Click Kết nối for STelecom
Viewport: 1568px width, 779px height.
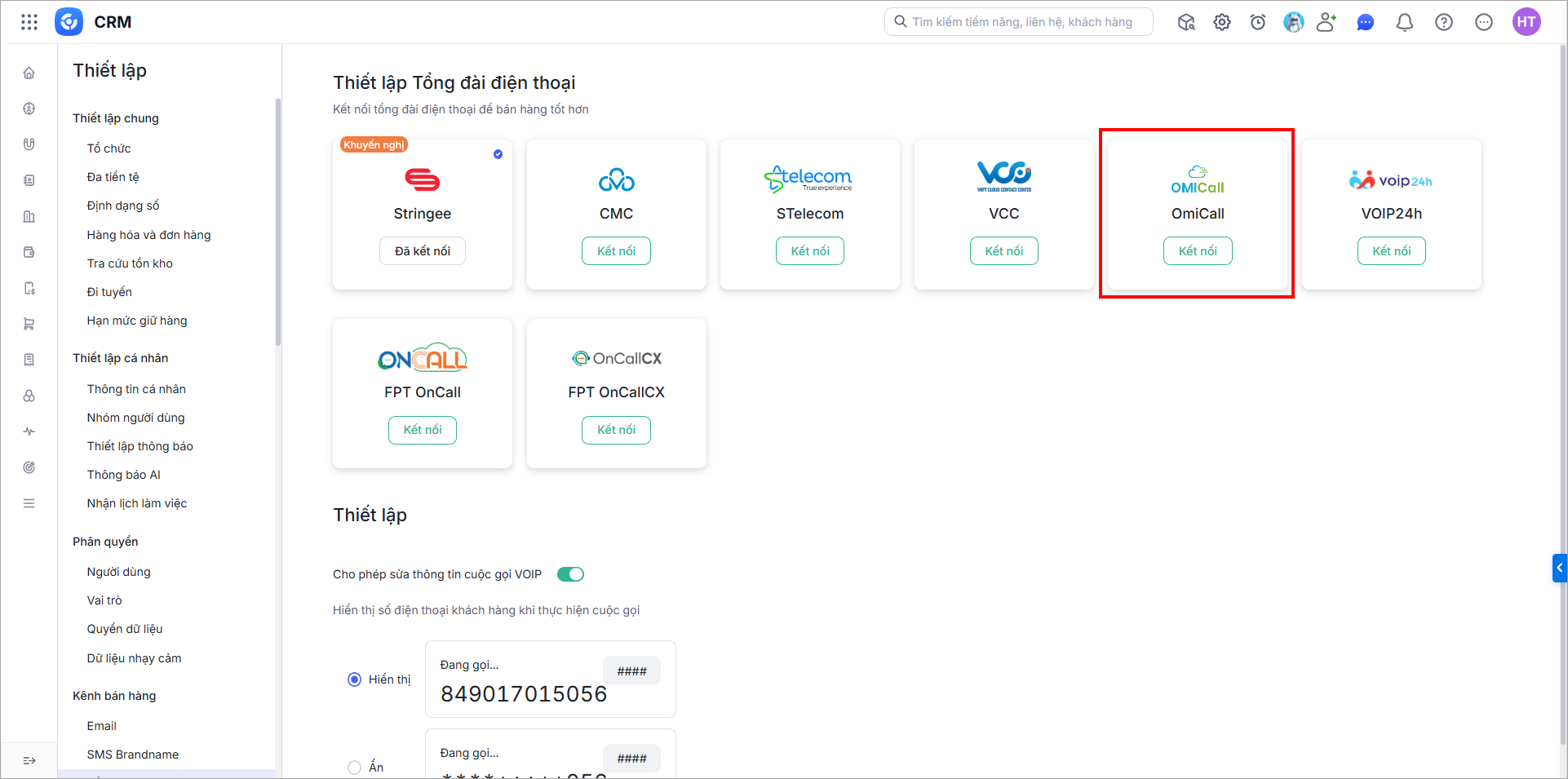[x=810, y=251]
